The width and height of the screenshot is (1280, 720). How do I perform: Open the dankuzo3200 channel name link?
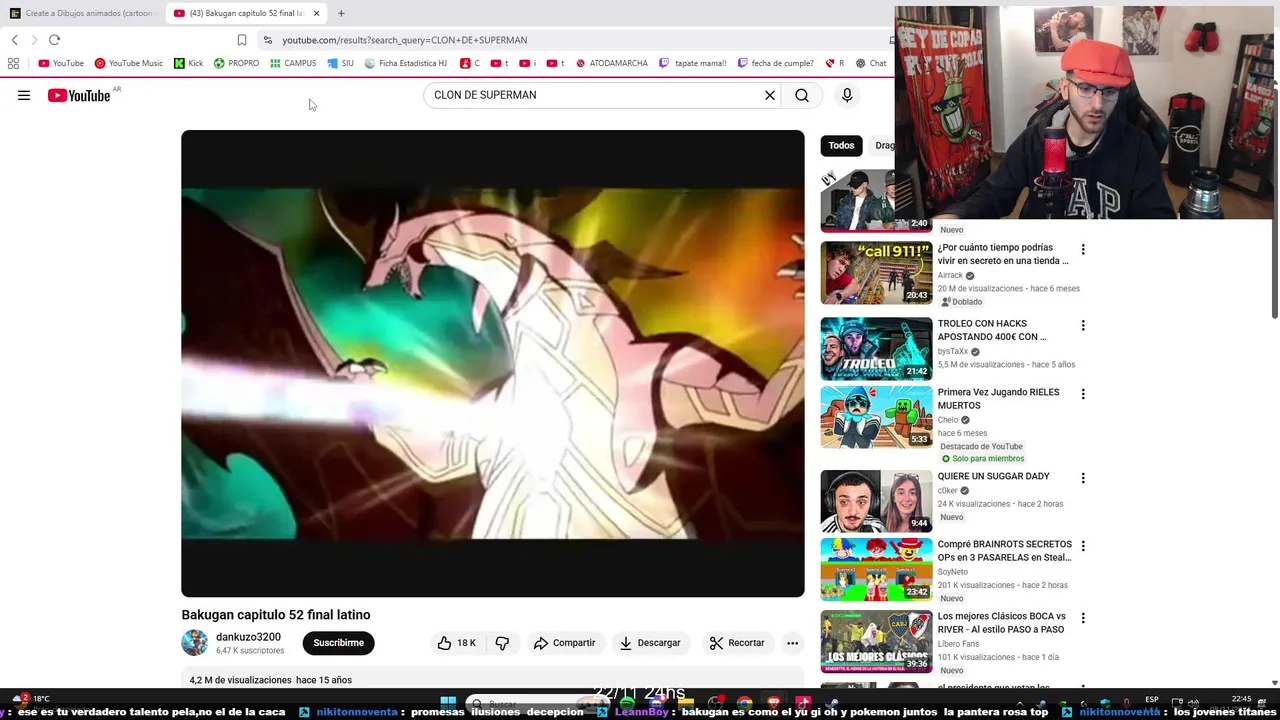click(x=248, y=637)
